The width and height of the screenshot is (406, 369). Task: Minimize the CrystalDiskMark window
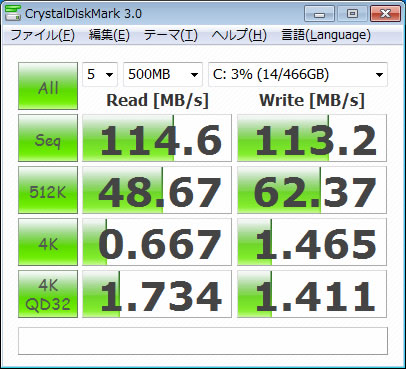pos(319,14)
